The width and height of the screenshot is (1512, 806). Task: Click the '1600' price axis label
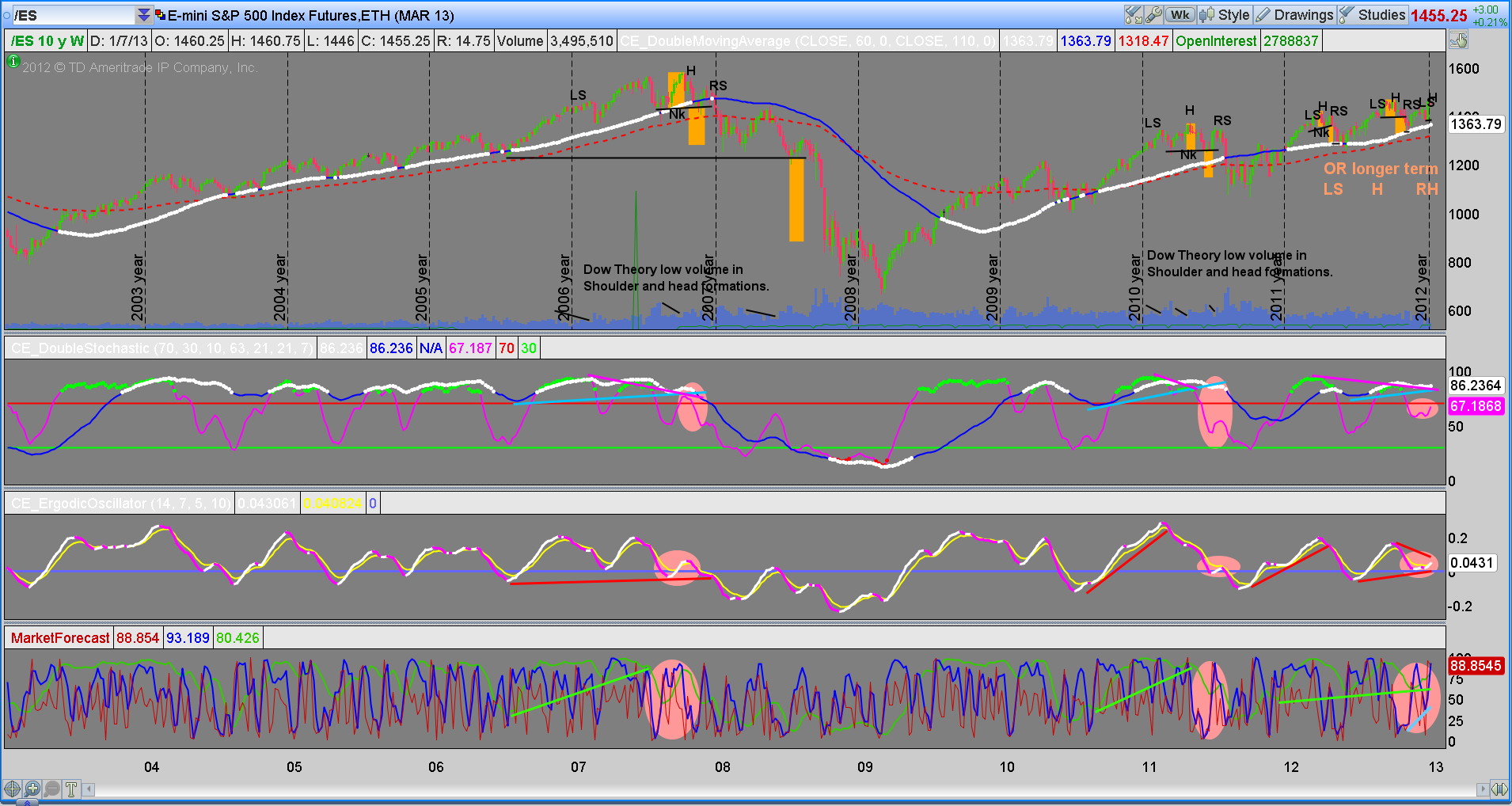pyautogui.click(x=1464, y=69)
